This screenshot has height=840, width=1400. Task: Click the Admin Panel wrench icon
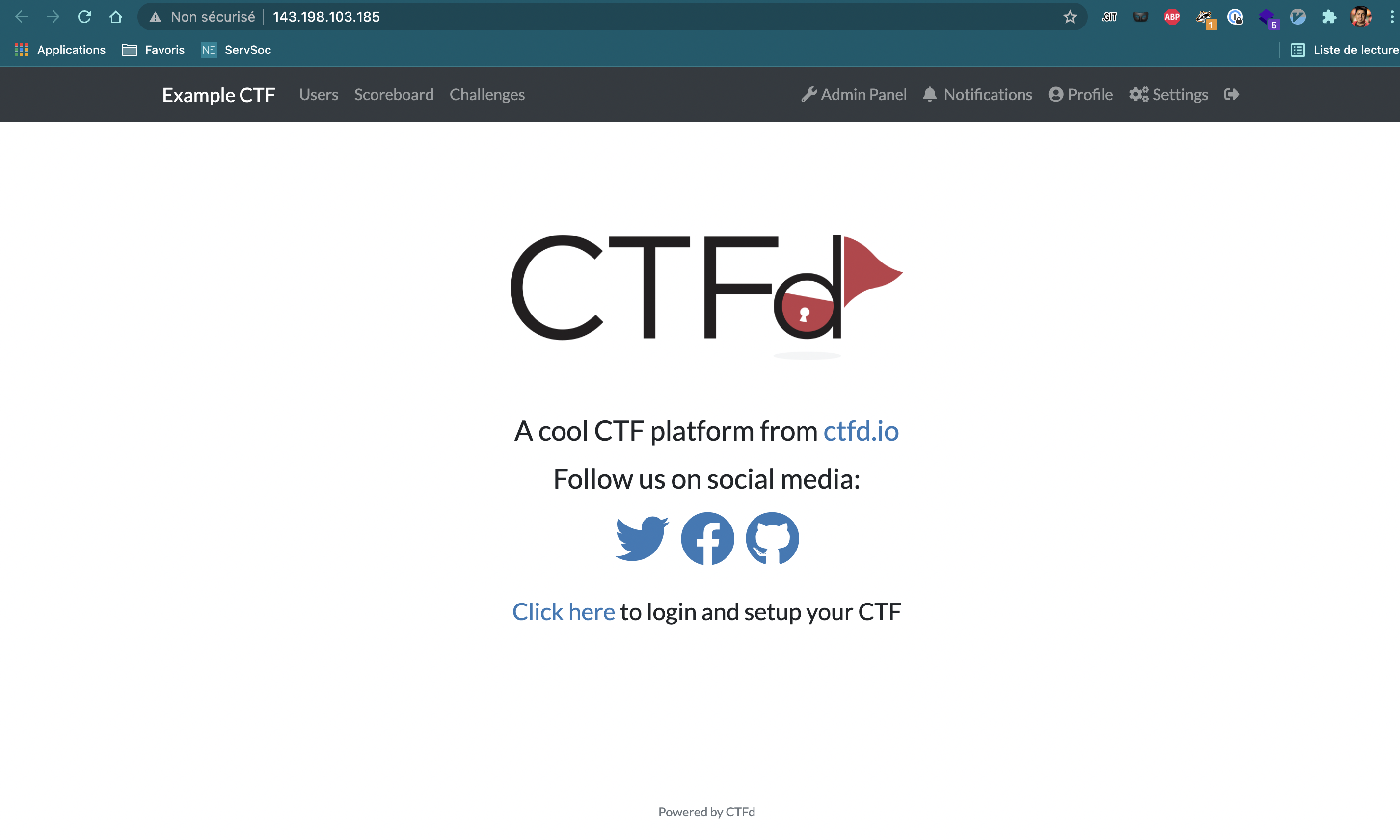pos(809,94)
